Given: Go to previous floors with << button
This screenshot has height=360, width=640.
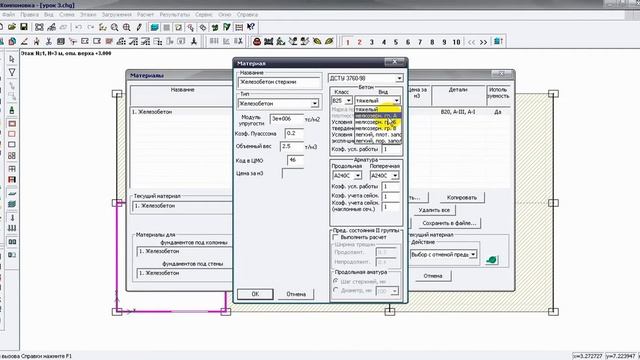Looking at the screenshot, I should [x=471, y=42].
